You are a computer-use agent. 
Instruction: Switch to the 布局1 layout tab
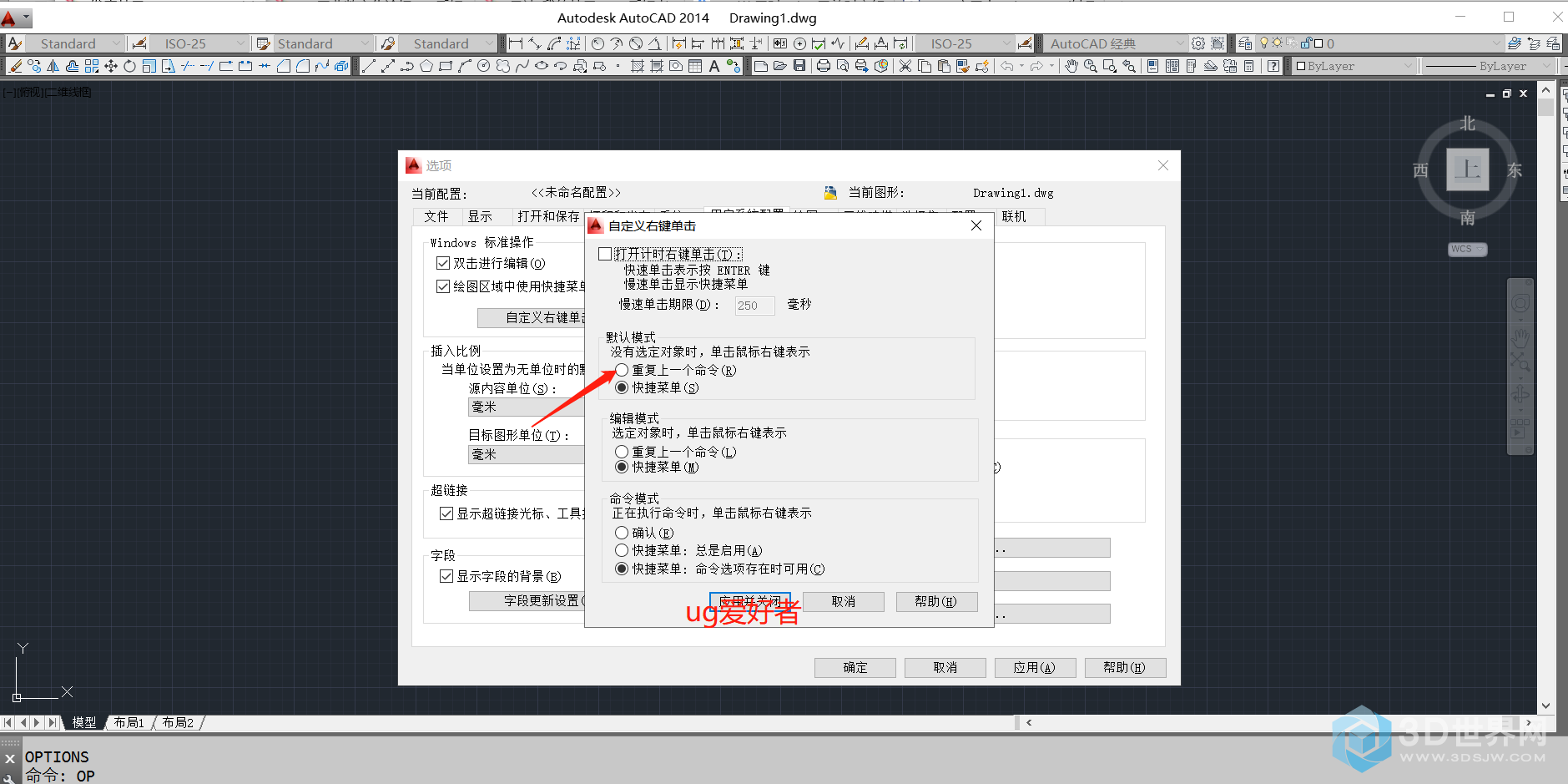point(129,722)
